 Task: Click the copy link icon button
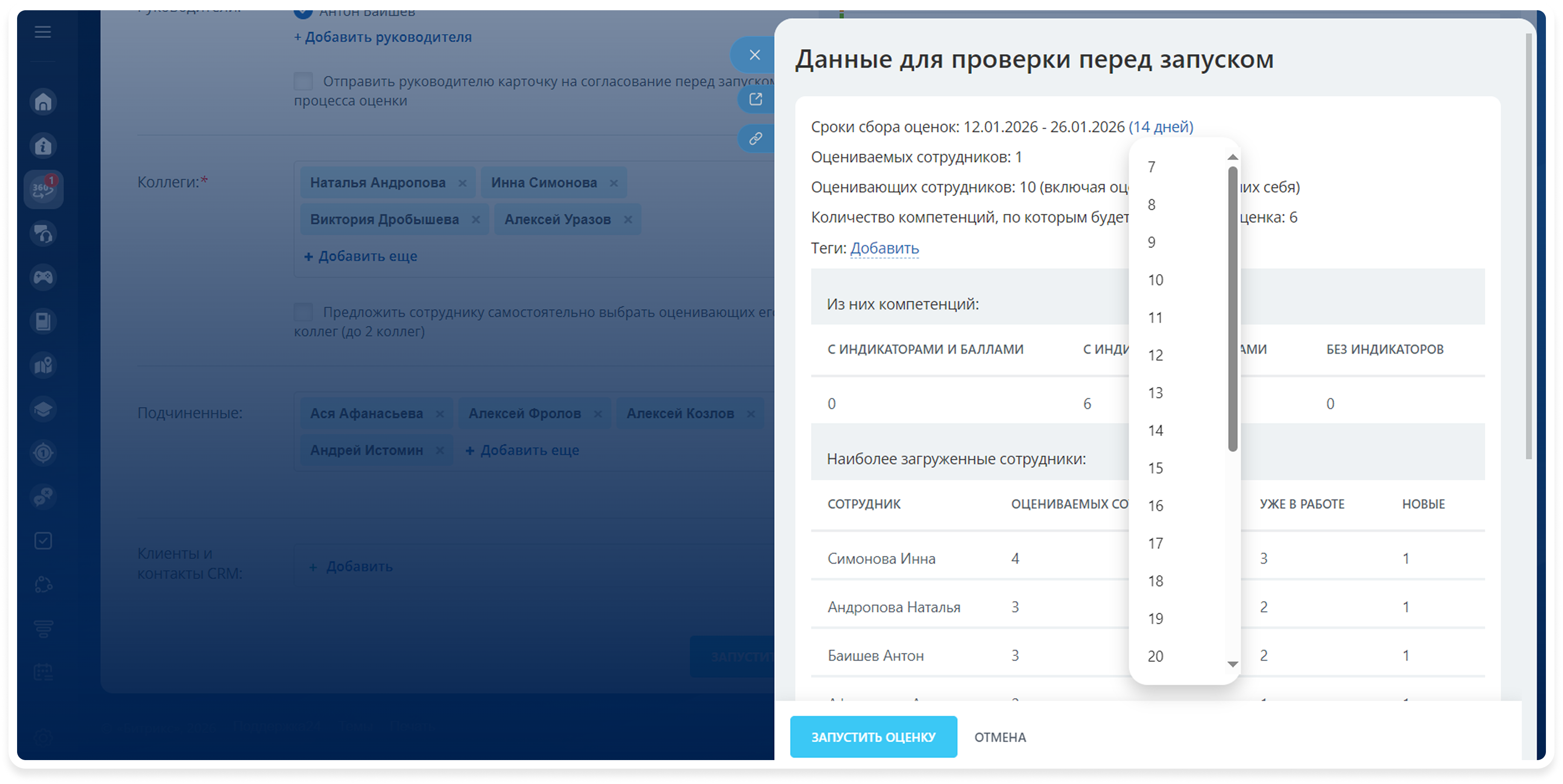[x=755, y=138]
